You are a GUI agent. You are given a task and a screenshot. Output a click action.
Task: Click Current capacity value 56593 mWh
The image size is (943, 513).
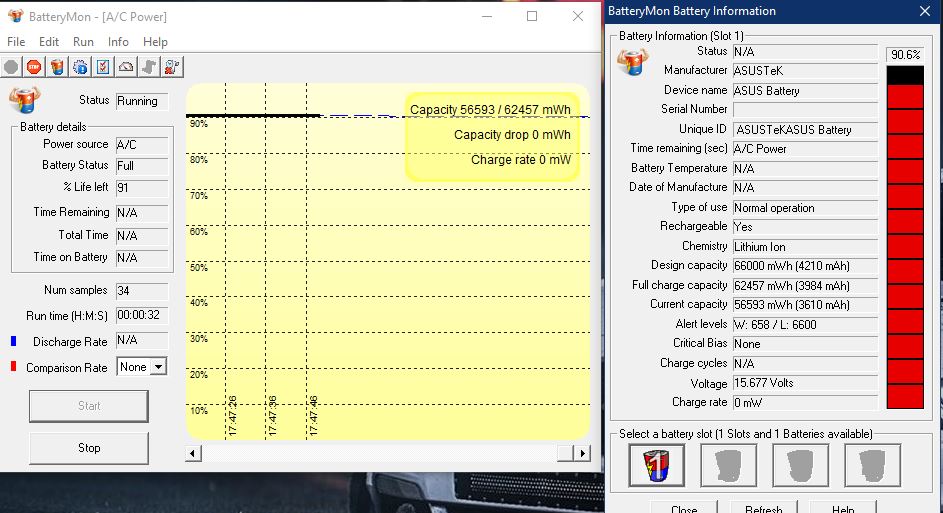point(805,305)
